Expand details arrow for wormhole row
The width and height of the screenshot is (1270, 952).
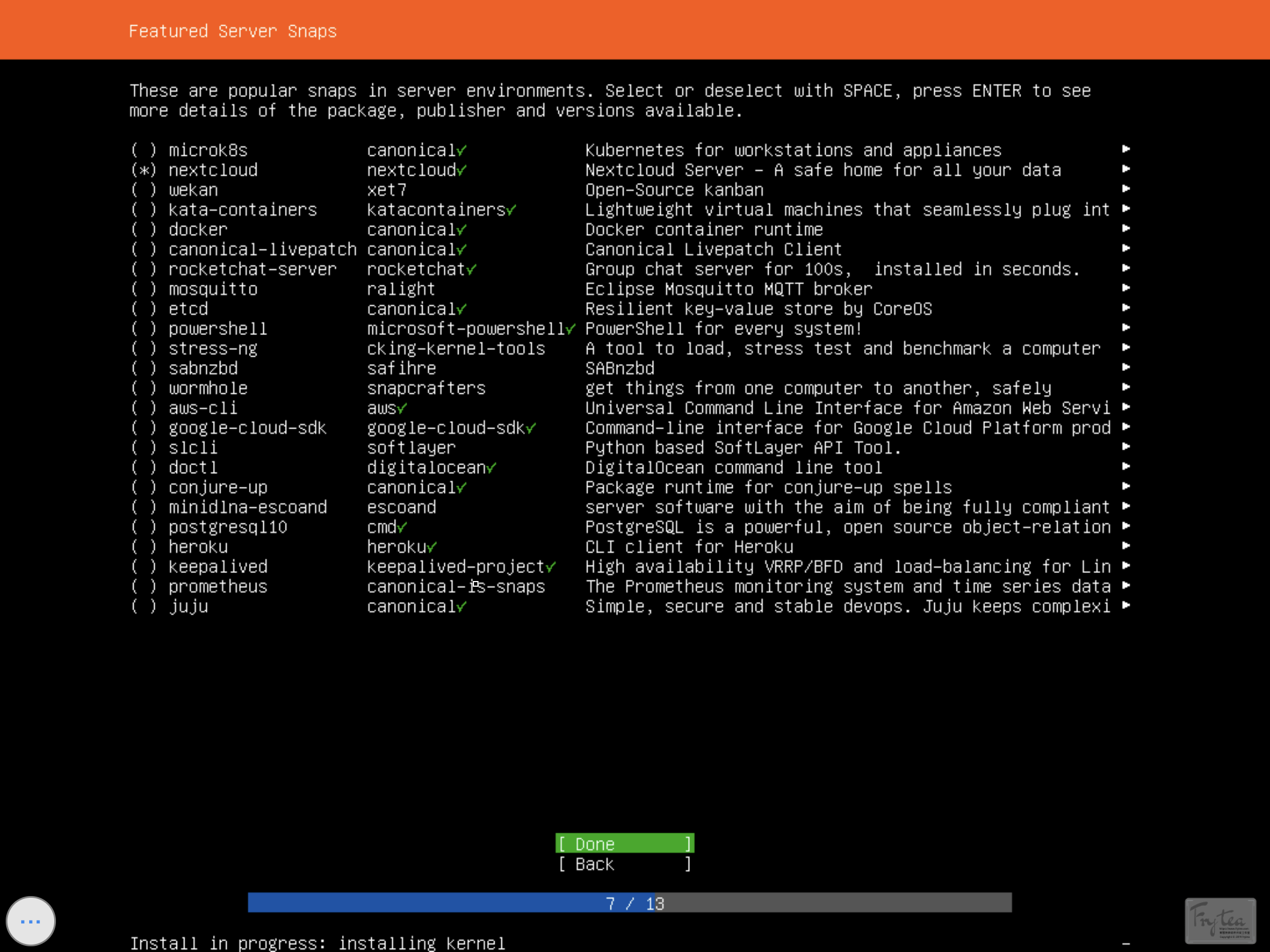coord(1126,388)
